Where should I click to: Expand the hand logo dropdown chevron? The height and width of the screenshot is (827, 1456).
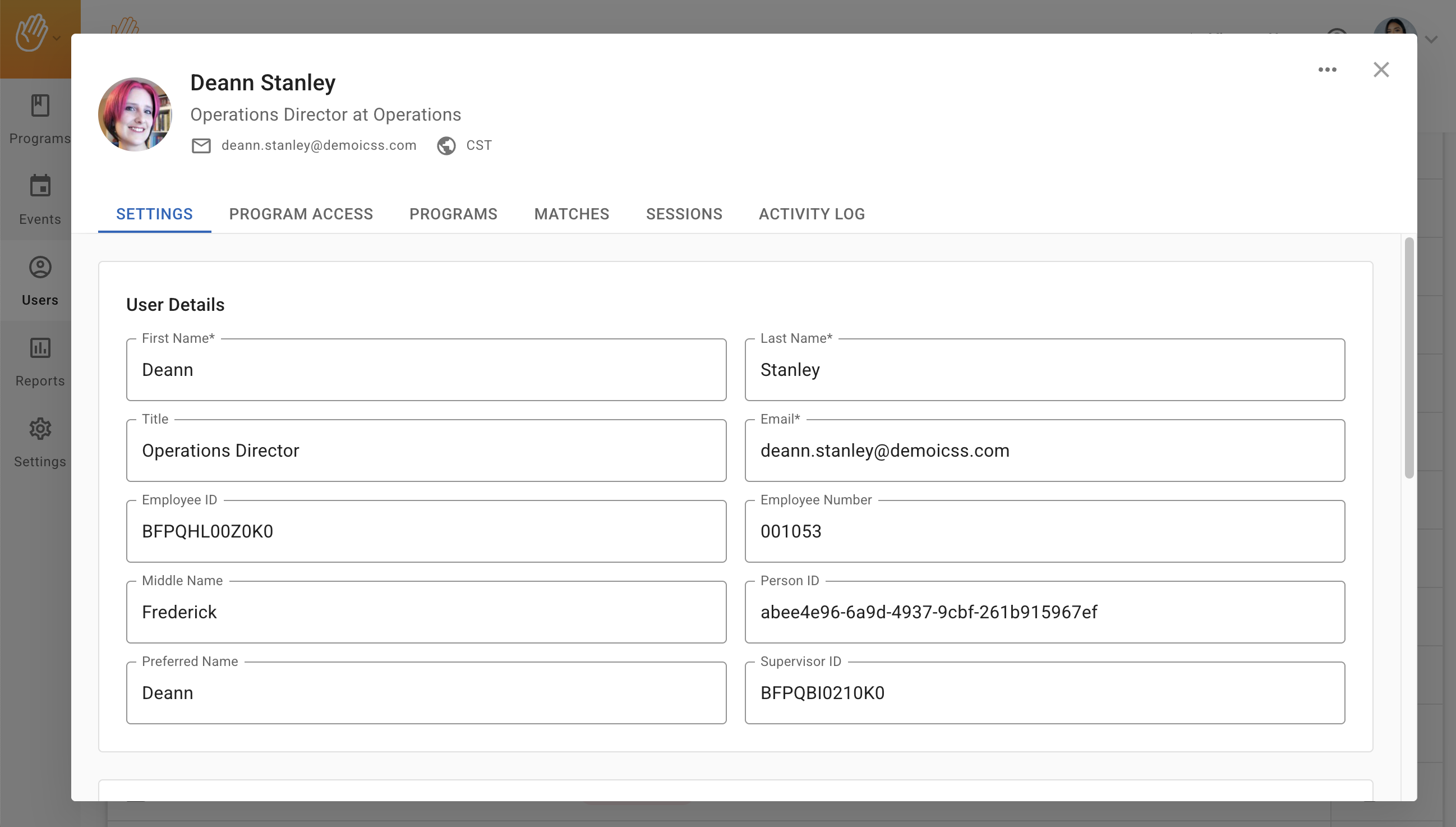[x=57, y=39]
